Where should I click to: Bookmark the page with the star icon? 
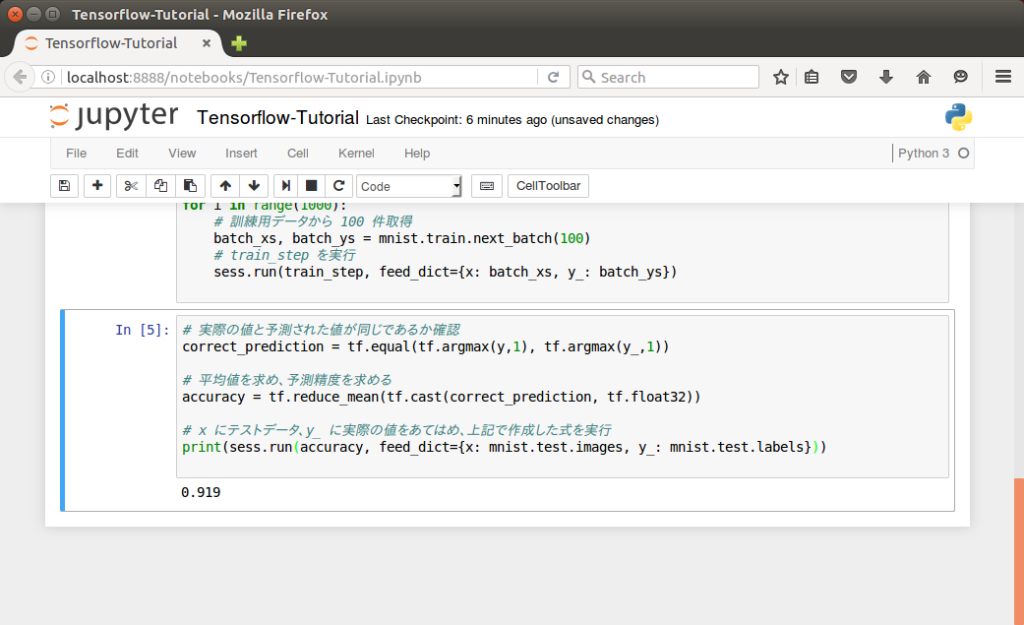click(x=781, y=76)
